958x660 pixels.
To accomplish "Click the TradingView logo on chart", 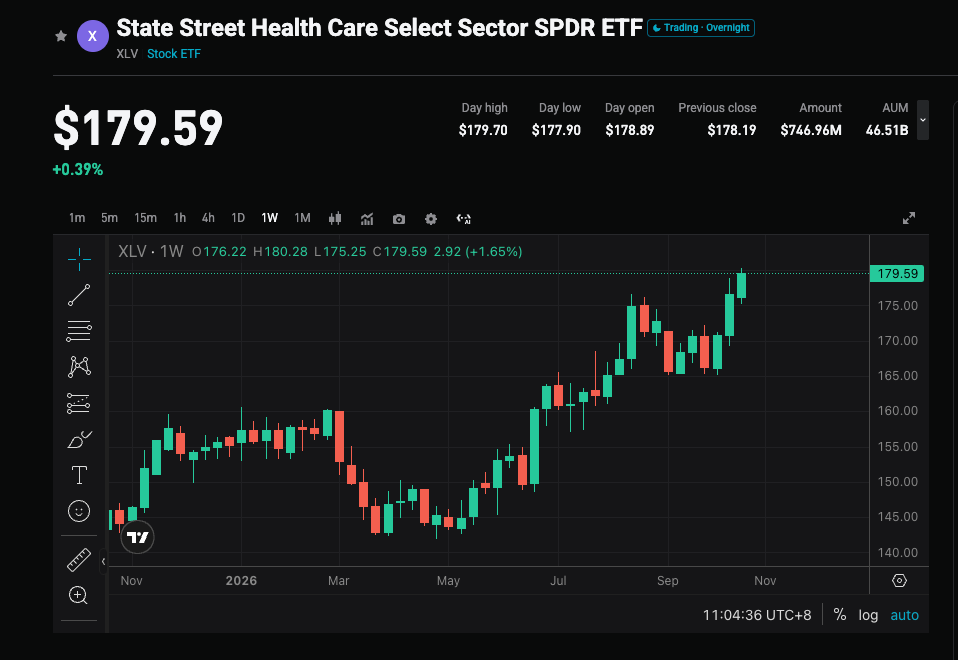I will pyautogui.click(x=137, y=537).
